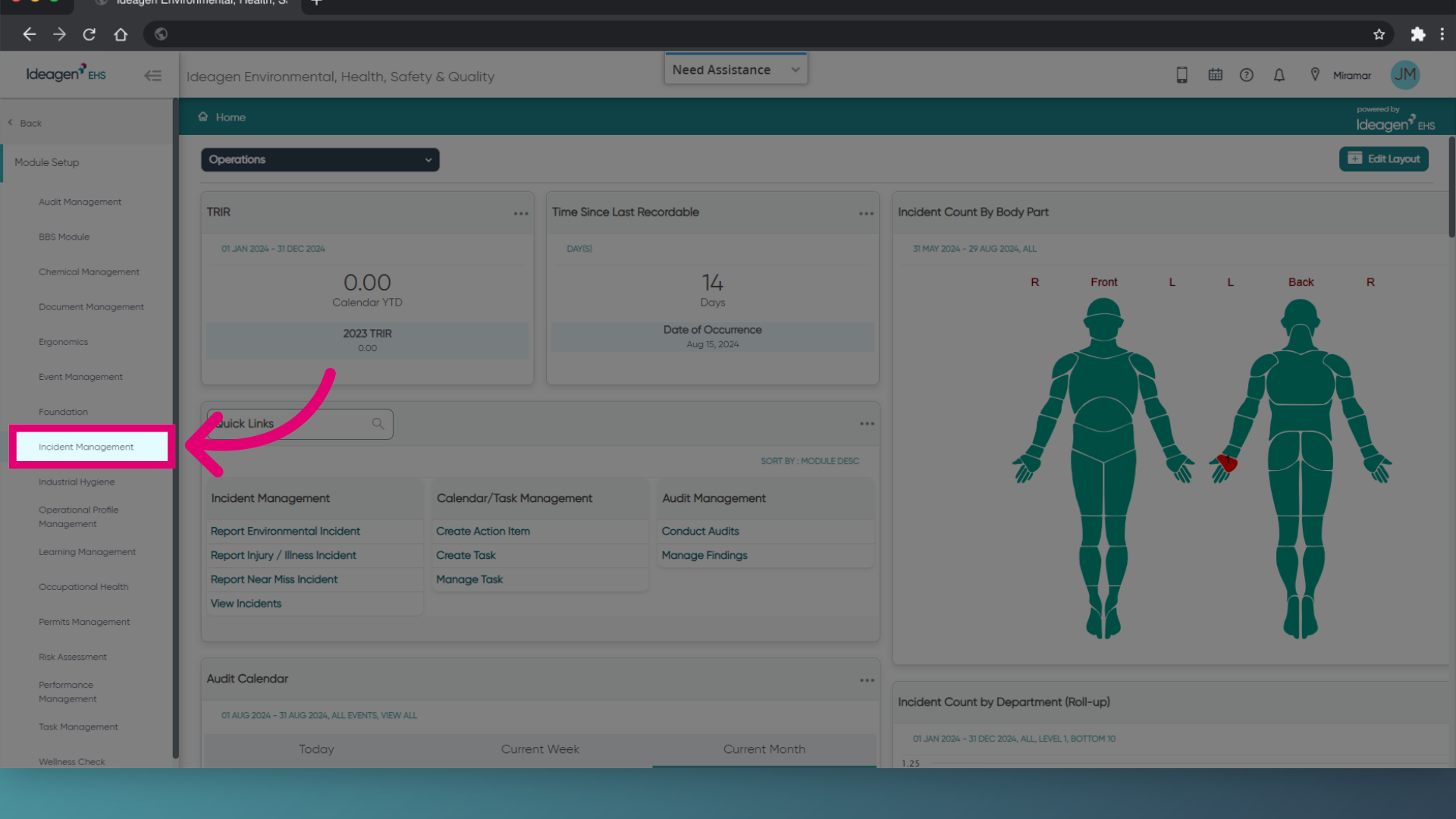Viewport: 1456px width, 819px height.
Task: Open Audit Calendar widget options menu
Action: point(868,680)
